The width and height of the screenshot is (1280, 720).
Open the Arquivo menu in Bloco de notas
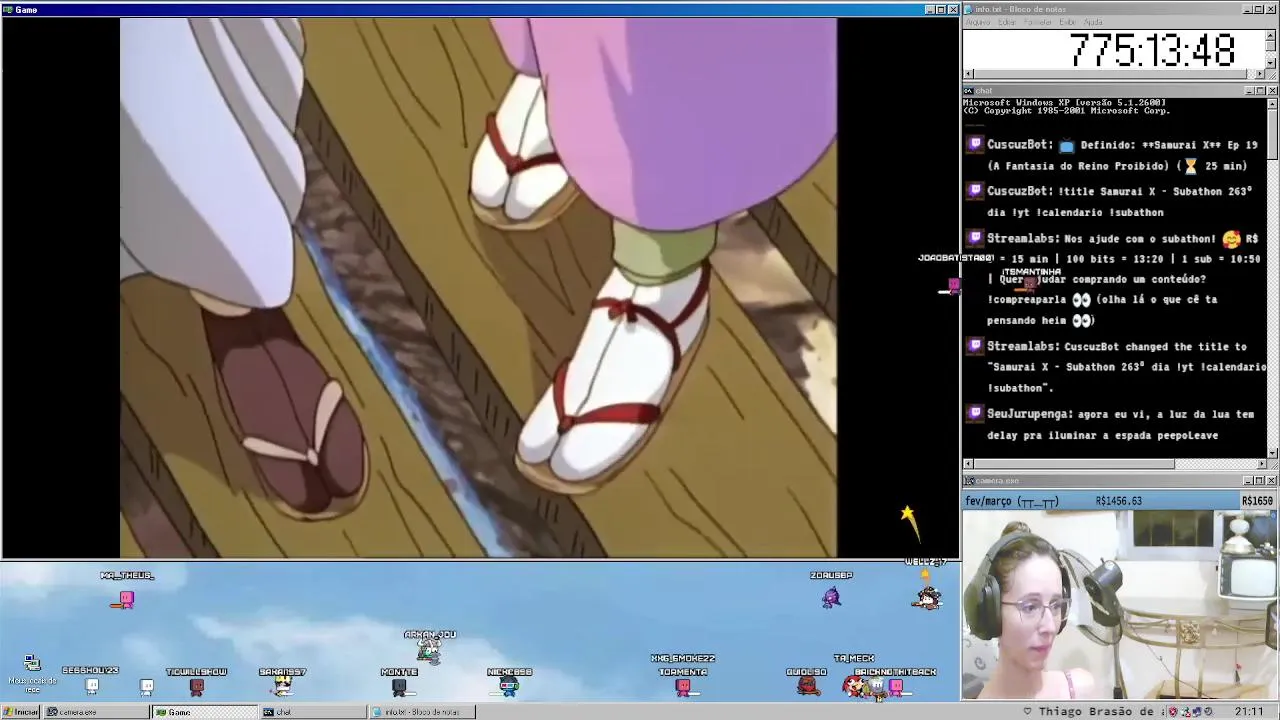[977, 22]
